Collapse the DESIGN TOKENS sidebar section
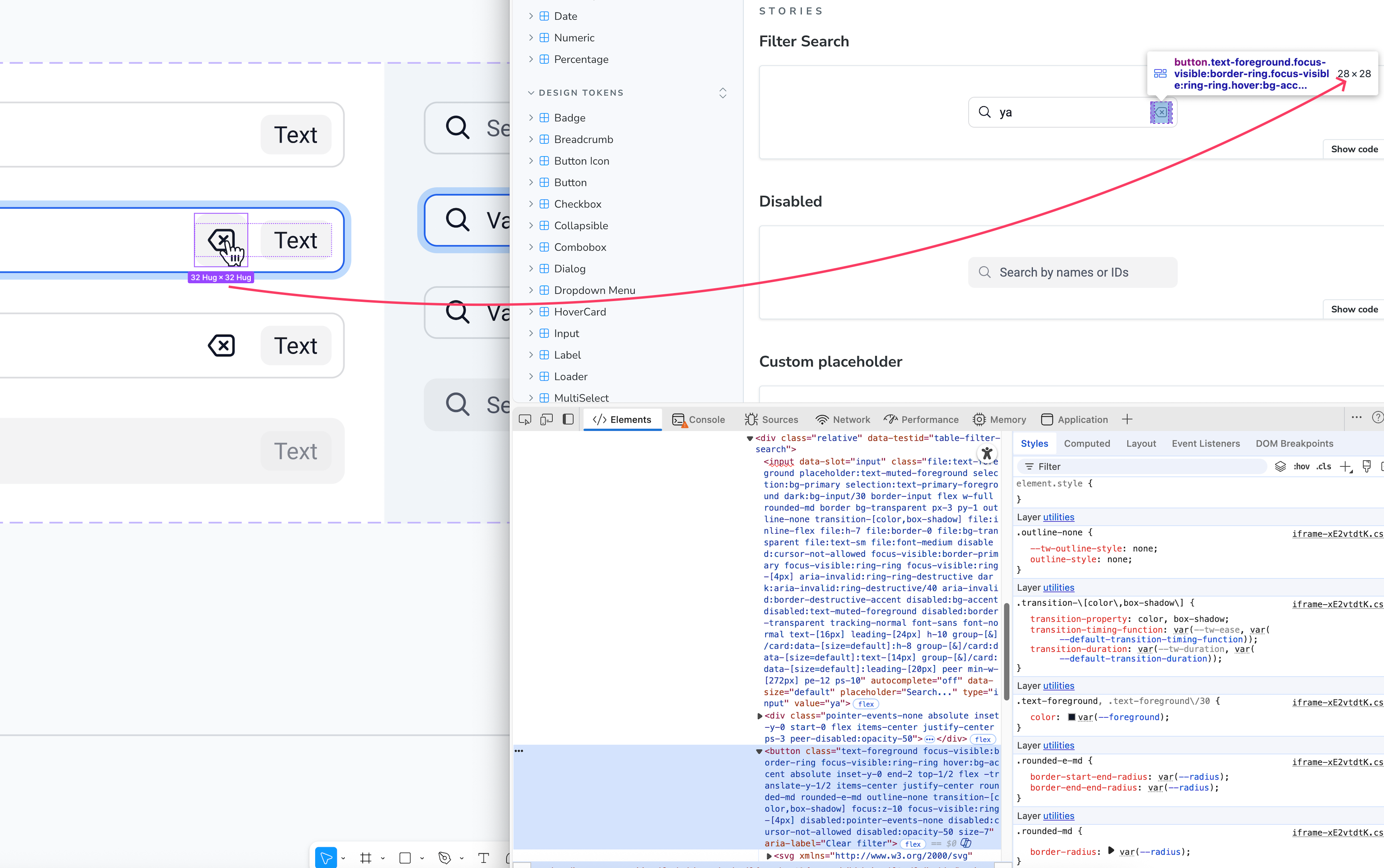1384x868 pixels. pos(575,93)
